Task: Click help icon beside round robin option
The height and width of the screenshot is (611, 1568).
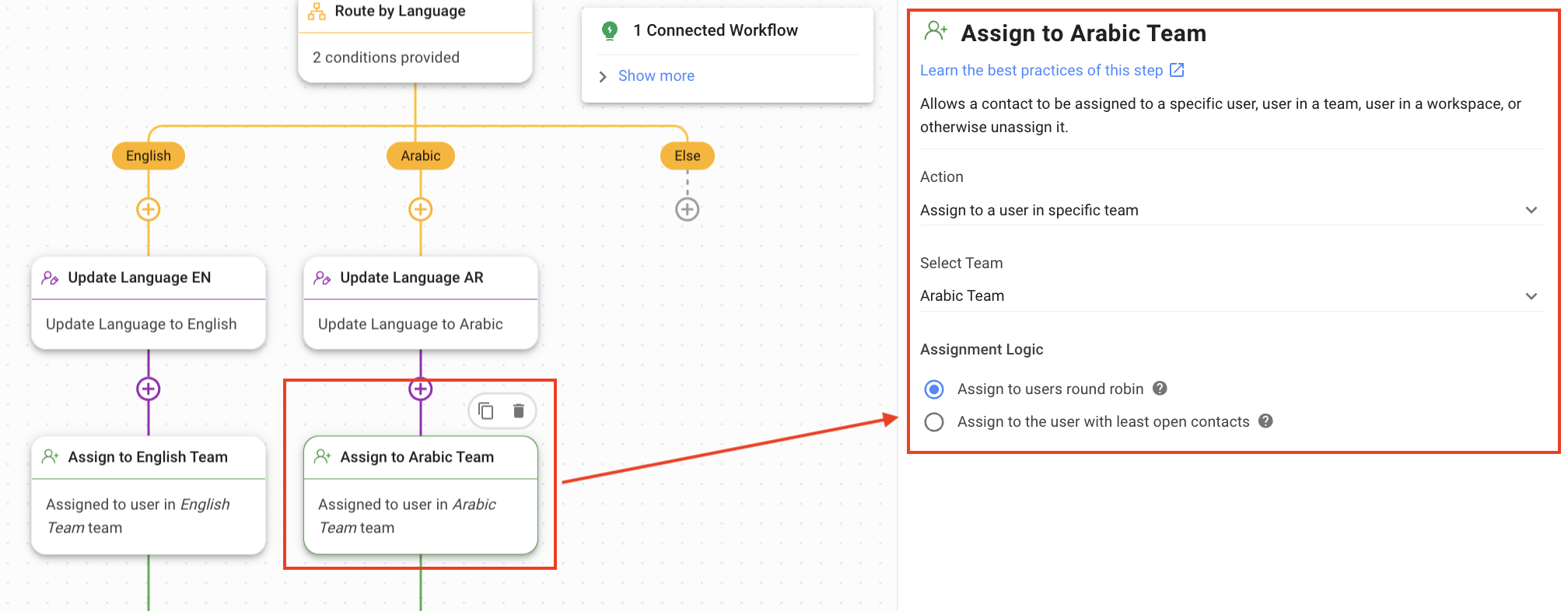Action: pos(1160,389)
